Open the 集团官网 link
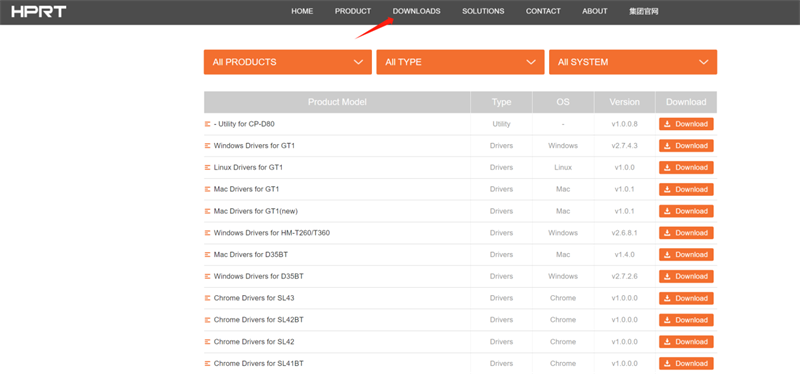Screen dimensions: 800x374 click(643, 11)
